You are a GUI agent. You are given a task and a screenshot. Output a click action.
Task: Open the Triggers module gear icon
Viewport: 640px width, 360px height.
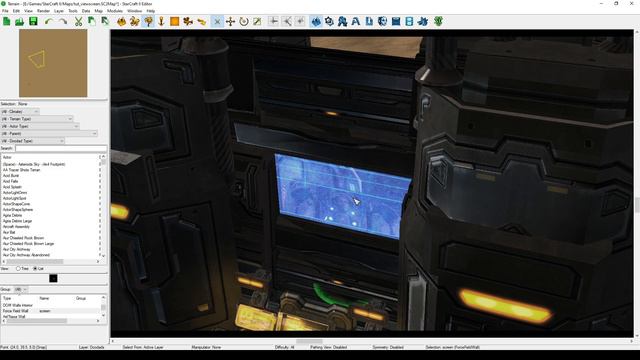pos(329,22)
